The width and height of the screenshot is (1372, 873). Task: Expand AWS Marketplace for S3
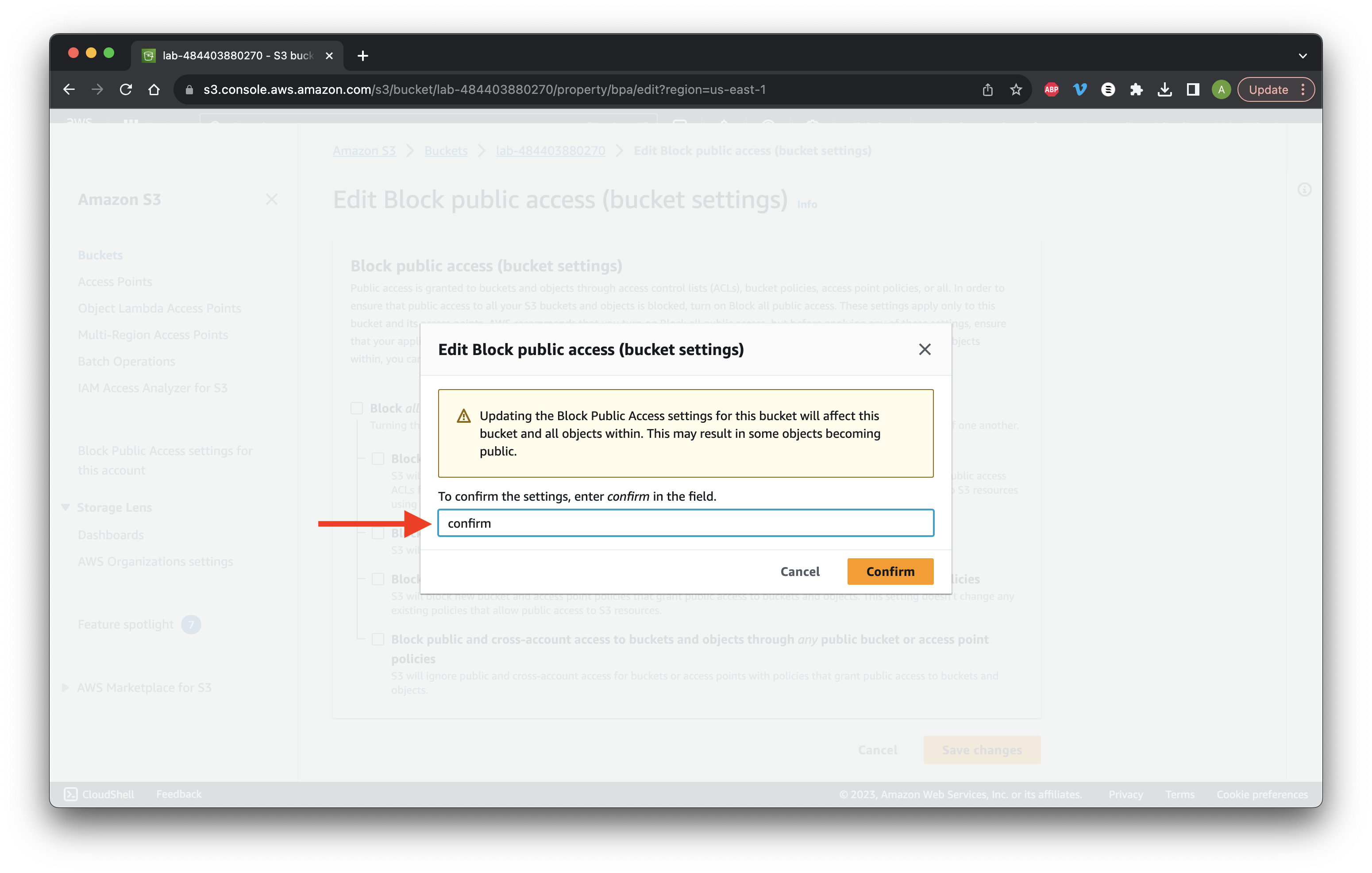(66, 687)
